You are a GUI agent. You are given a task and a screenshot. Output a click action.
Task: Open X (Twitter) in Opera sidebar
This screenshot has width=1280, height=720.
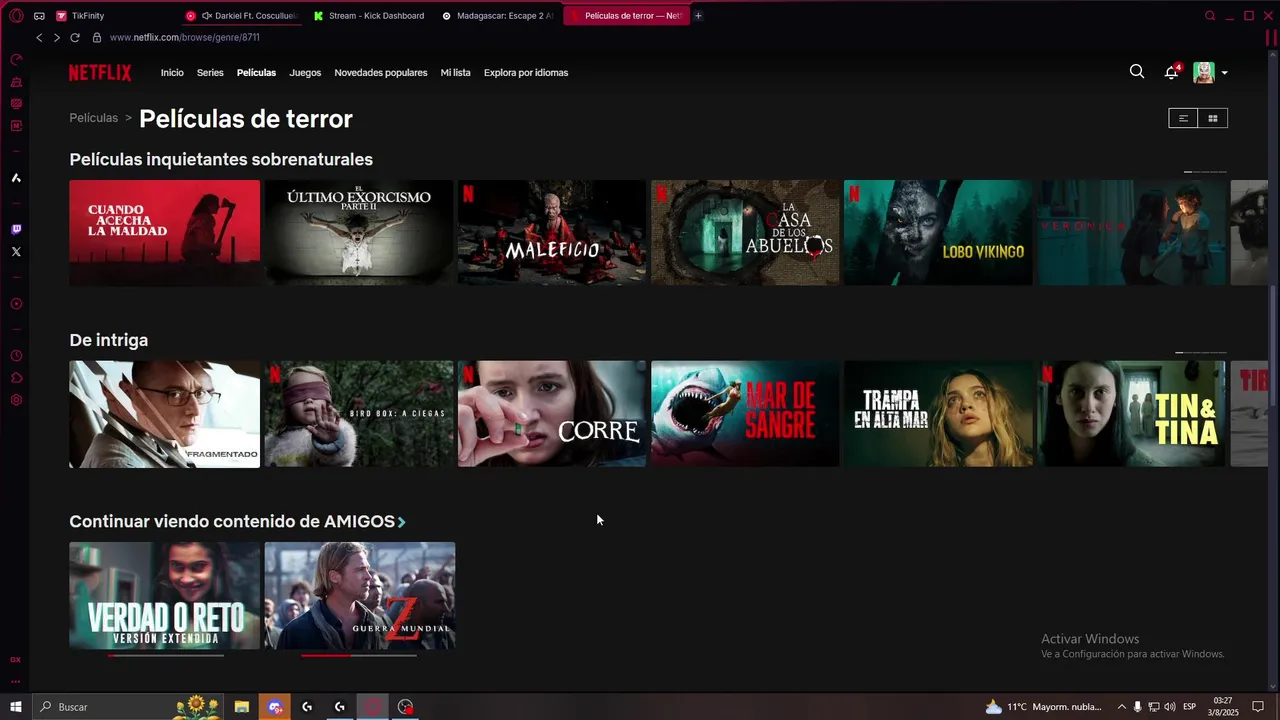click(16, 252)
